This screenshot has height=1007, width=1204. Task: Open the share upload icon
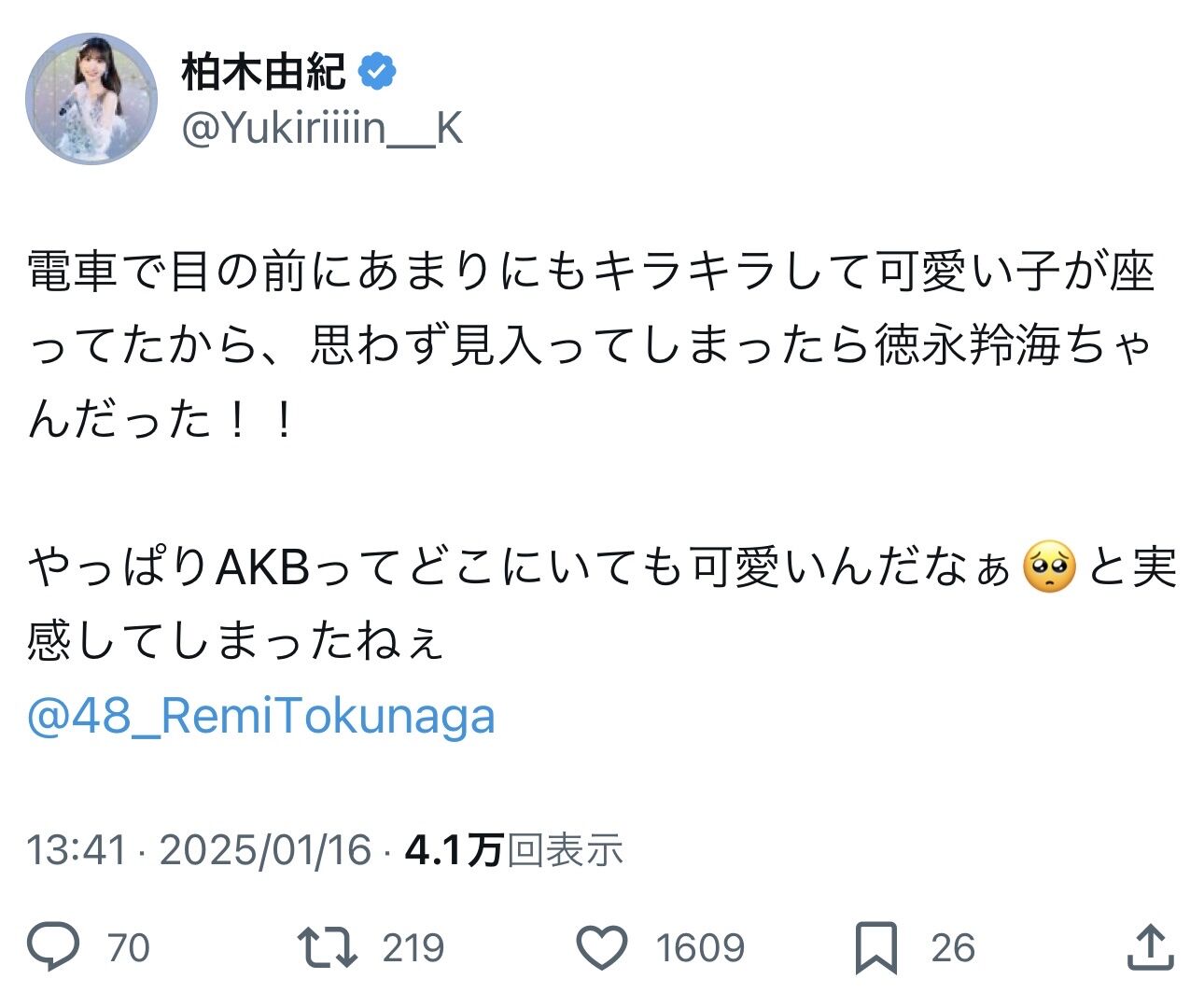[1150, 946]
